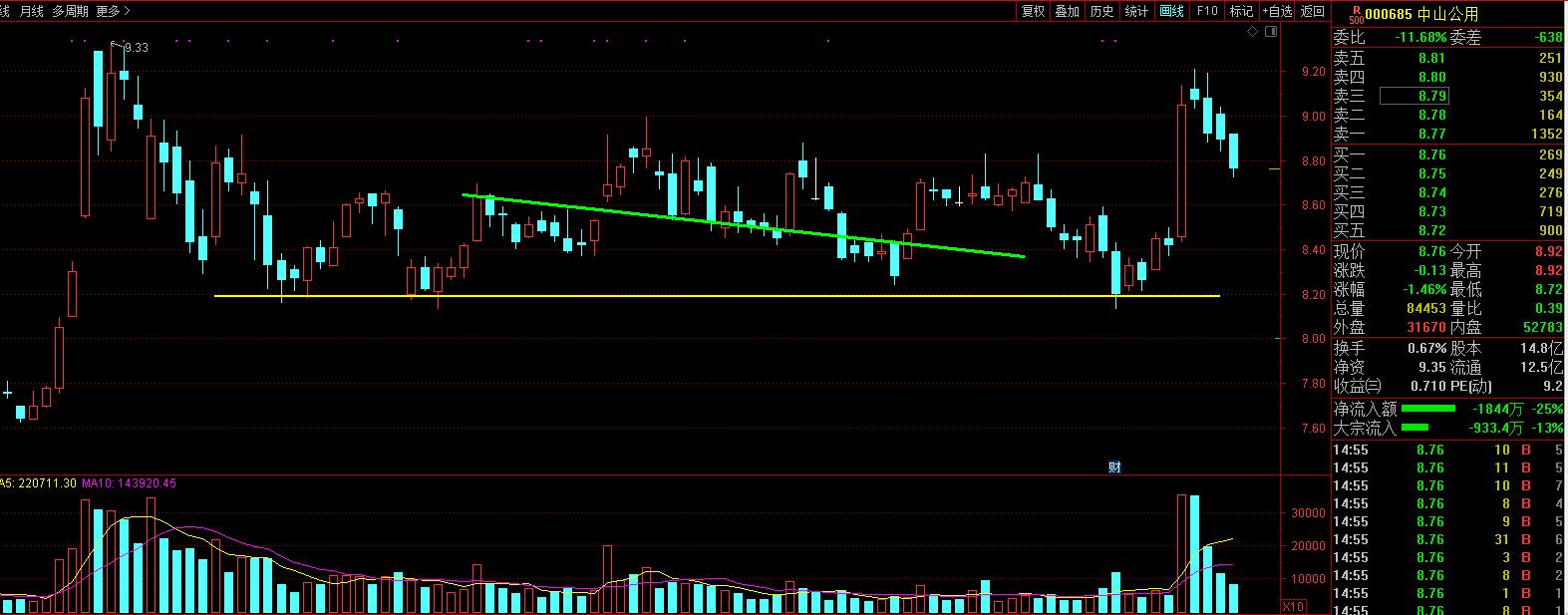The height and width of the screenshot is (615, 1568).
Task: Add stock via +自选 button
Action: point(1278,11)
